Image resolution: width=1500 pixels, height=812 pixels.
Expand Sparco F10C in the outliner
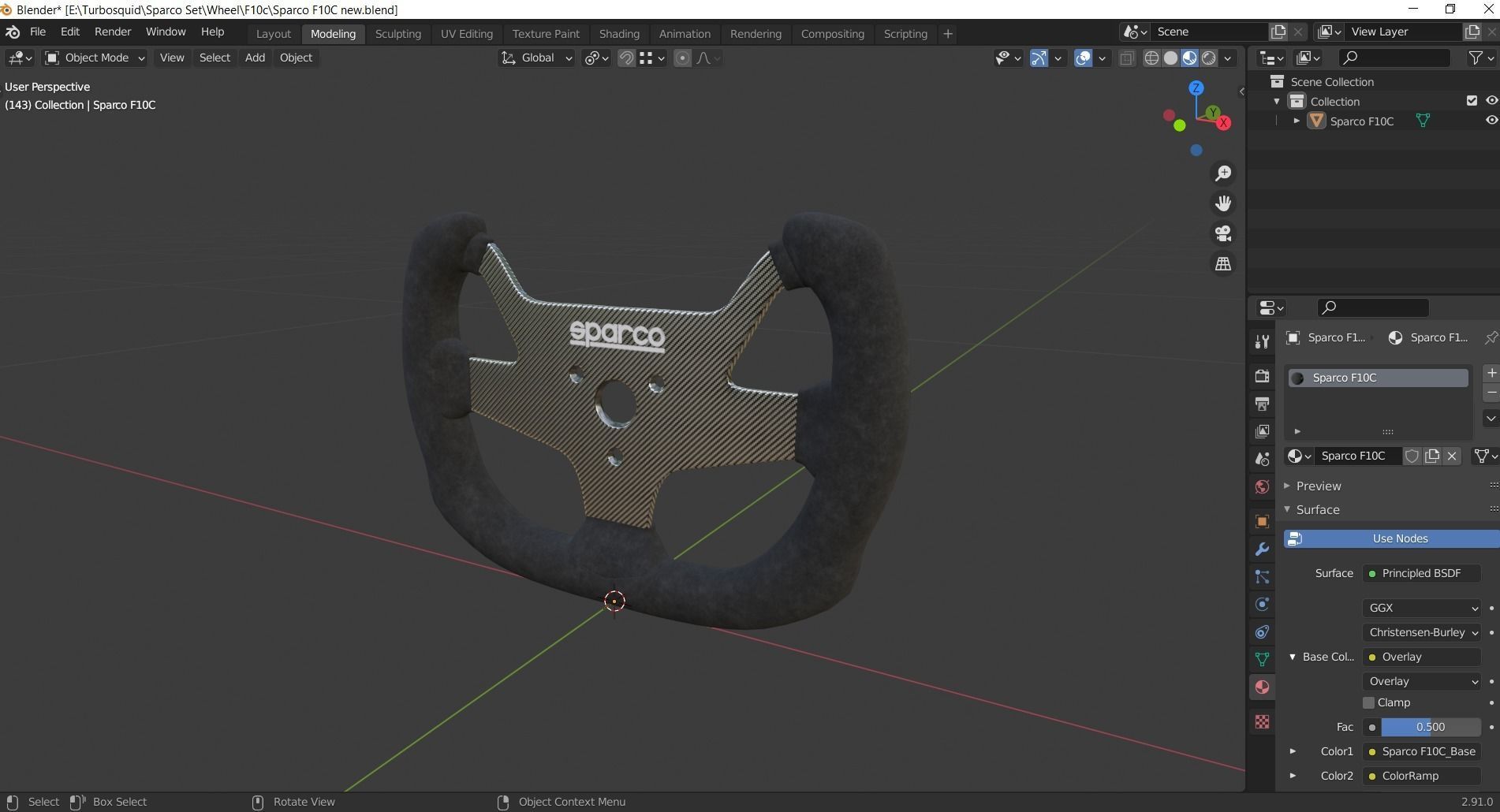tap(1297, 121)
